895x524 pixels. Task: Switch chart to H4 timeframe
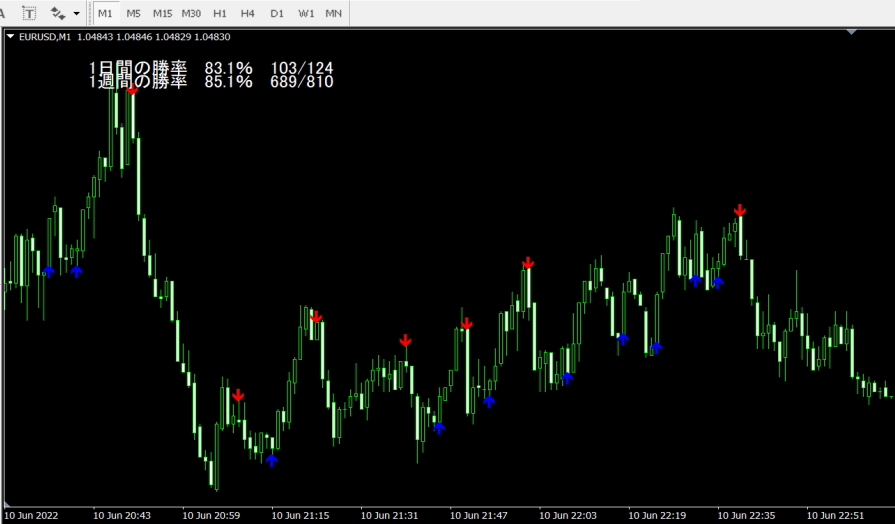[248, 13]
